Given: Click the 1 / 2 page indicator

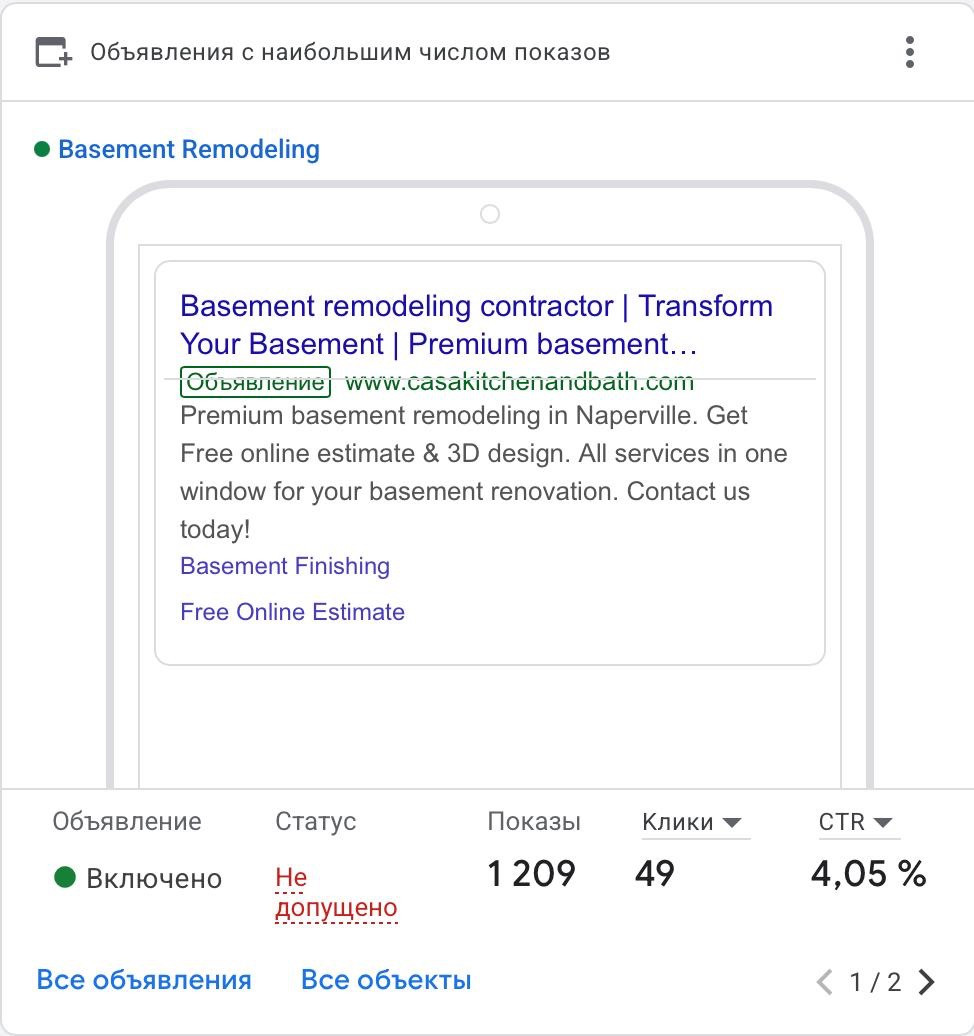Looking at the screenshot, I should (x=875, y=982).
